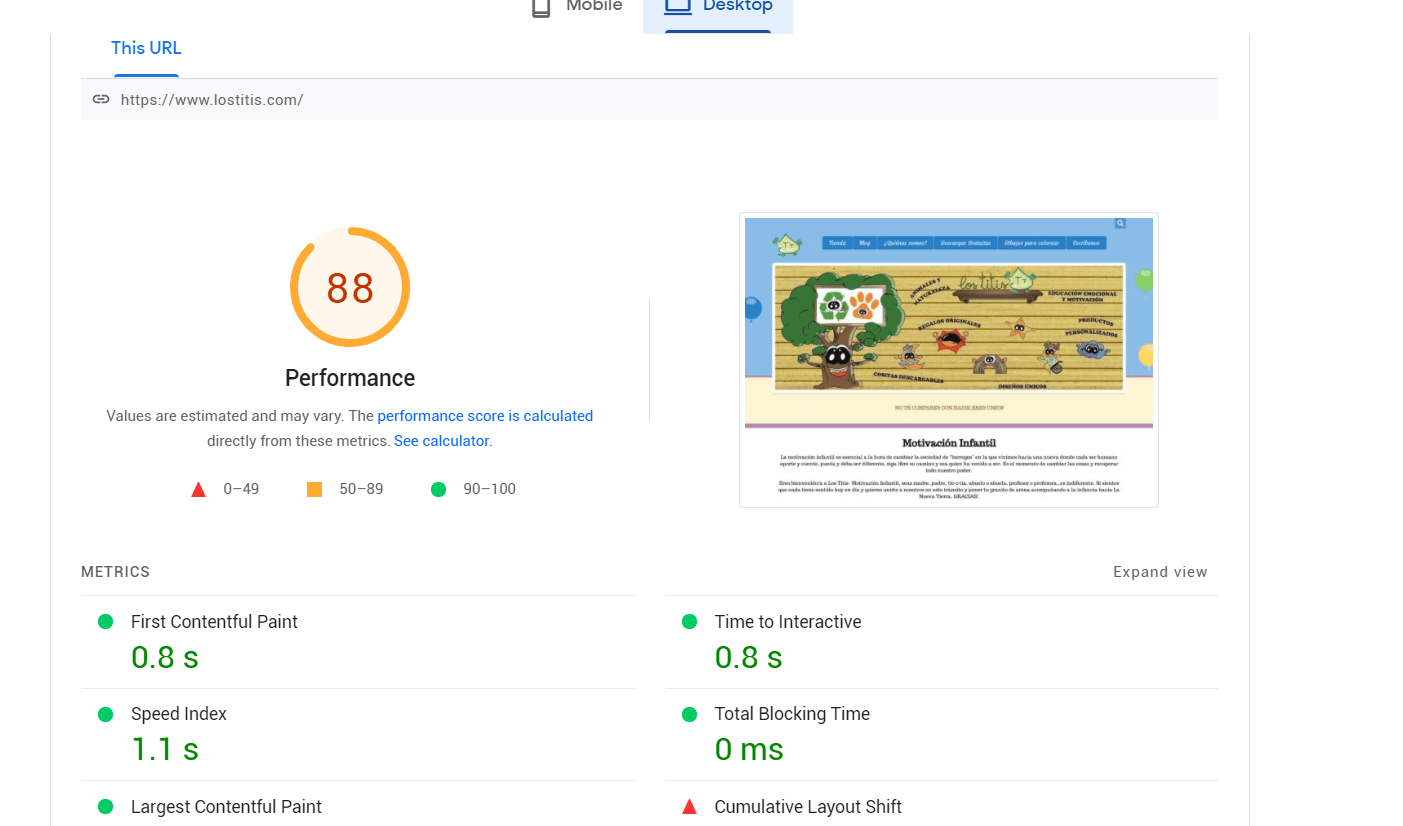1403x826 pixels.
Task: Click the METRICS section heading
Action: coord(115,572)
